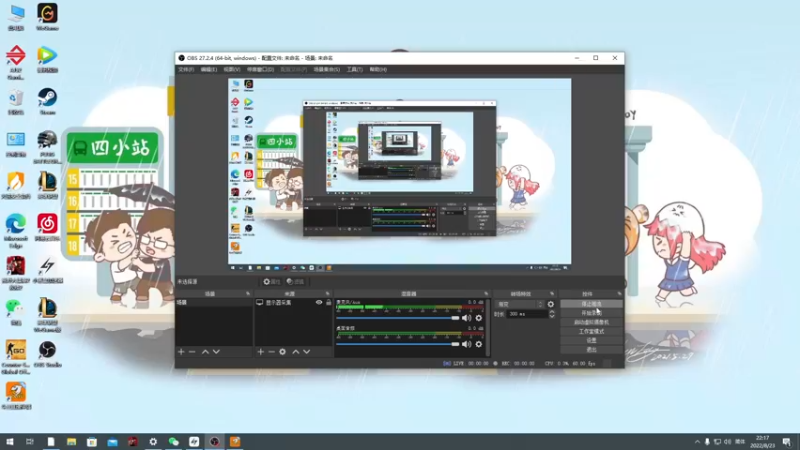This screenshot has height=450, width=800.
Task: Open the third OBS menu, View
Action: 231,69
